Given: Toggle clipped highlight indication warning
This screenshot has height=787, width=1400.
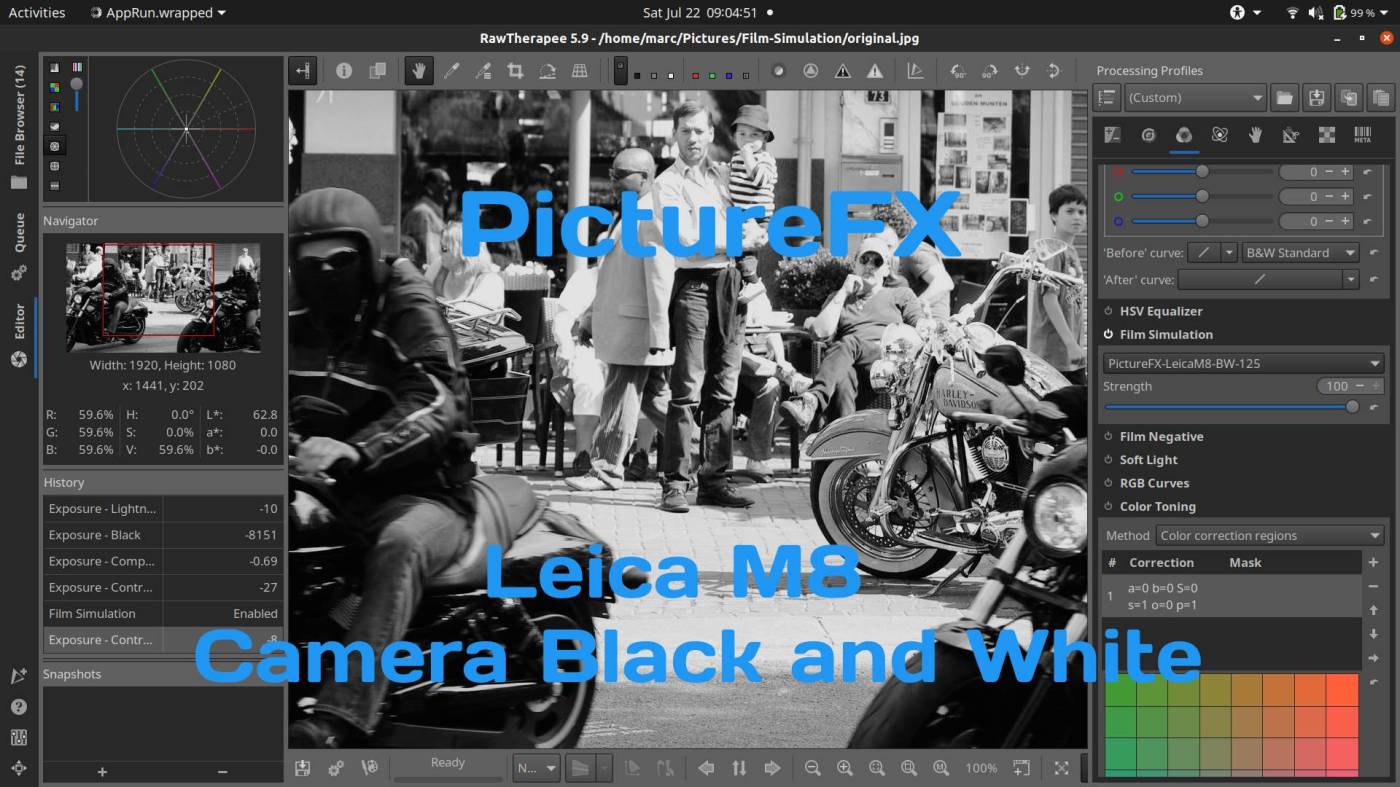Looking at the screenshot, I should coord(875,71).
